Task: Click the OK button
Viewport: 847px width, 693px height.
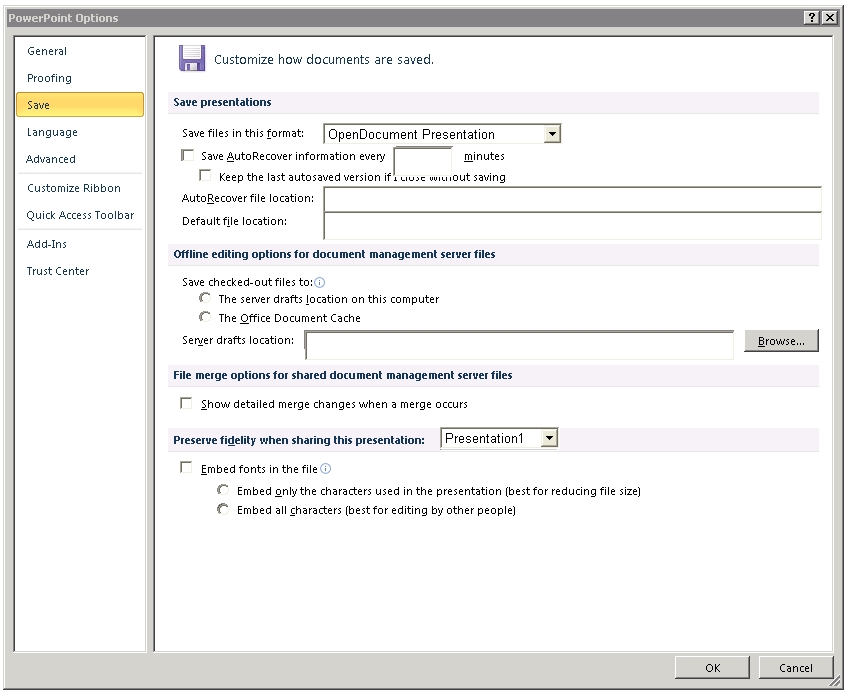Action: click(712, 668)
